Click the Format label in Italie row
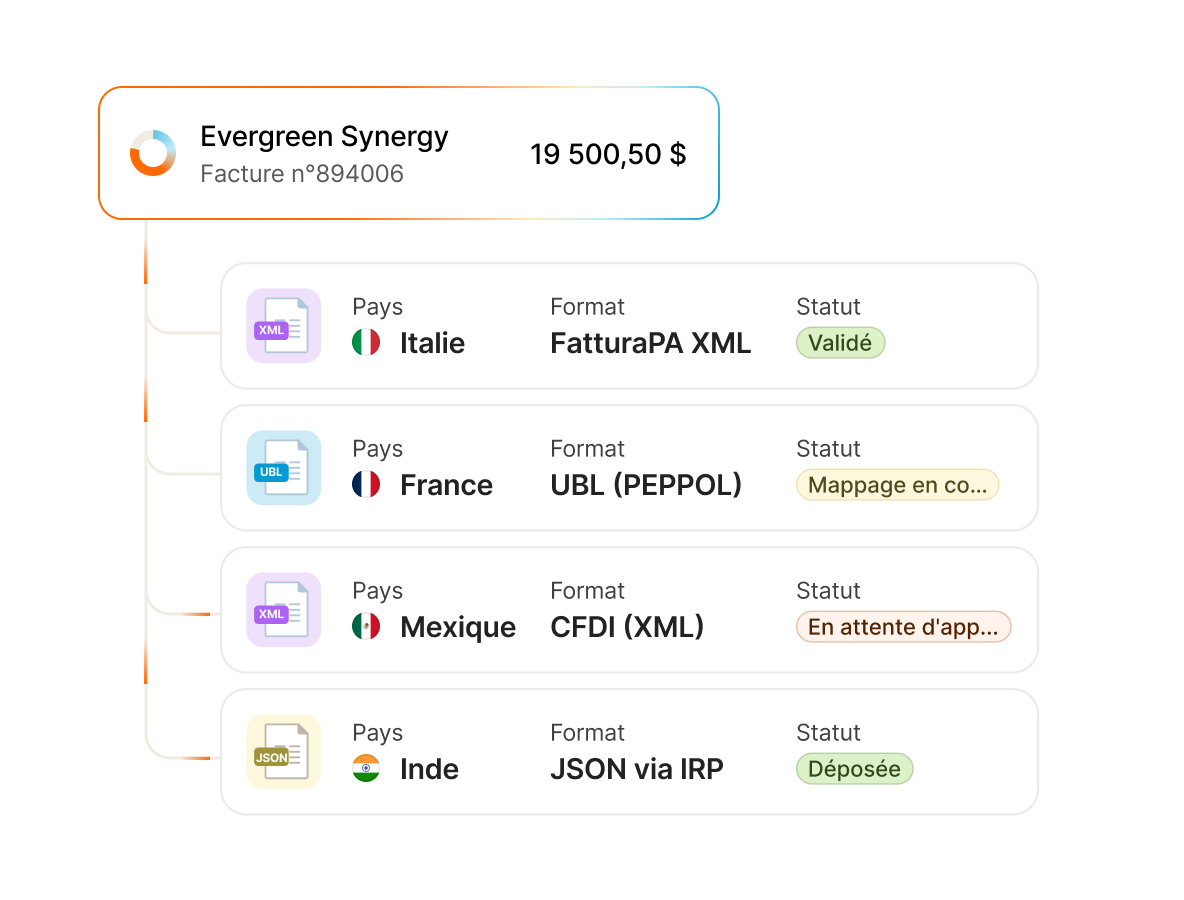The height and width of the screenshot is (900, 1184). 587,307
